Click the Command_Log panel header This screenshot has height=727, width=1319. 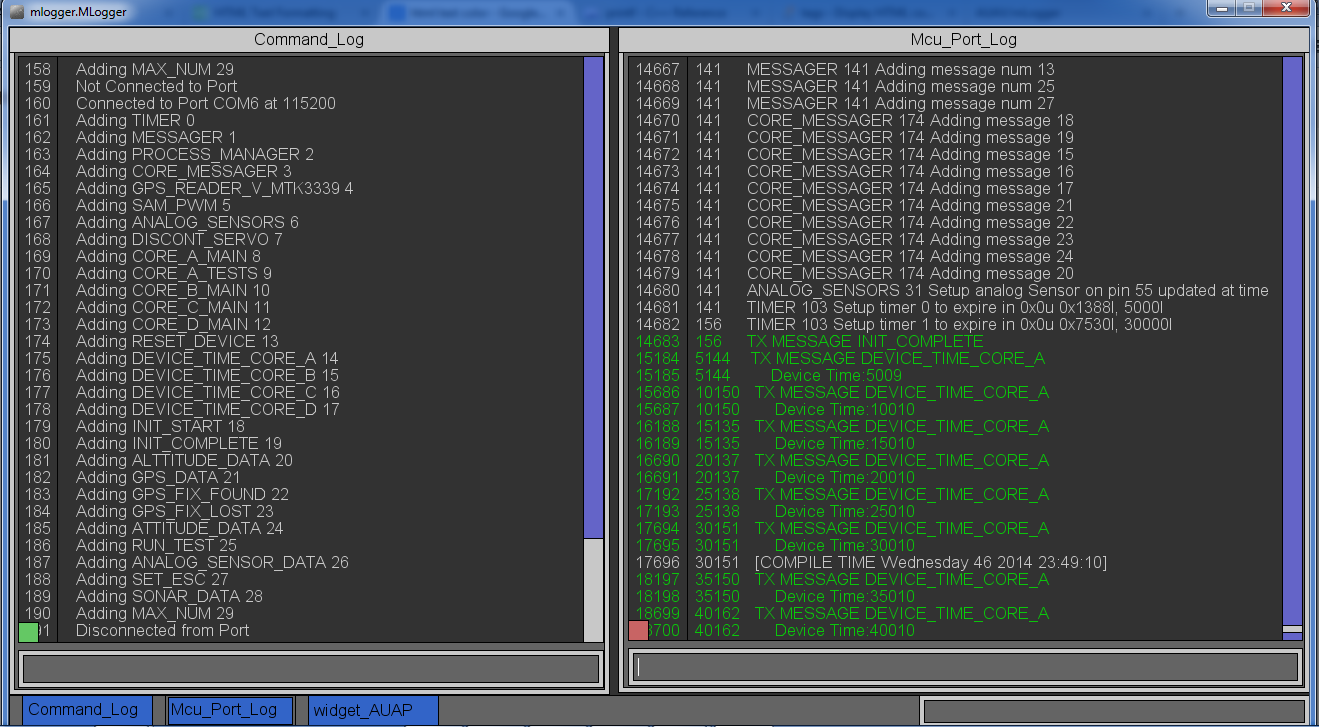point(309,40)
